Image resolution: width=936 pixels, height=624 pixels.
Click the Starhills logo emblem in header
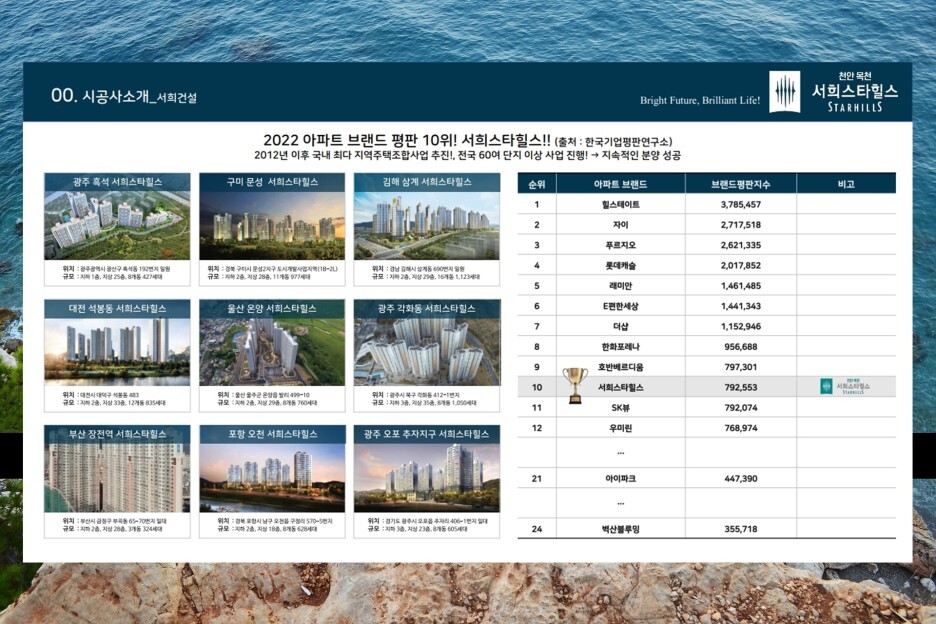coord(784,91)
